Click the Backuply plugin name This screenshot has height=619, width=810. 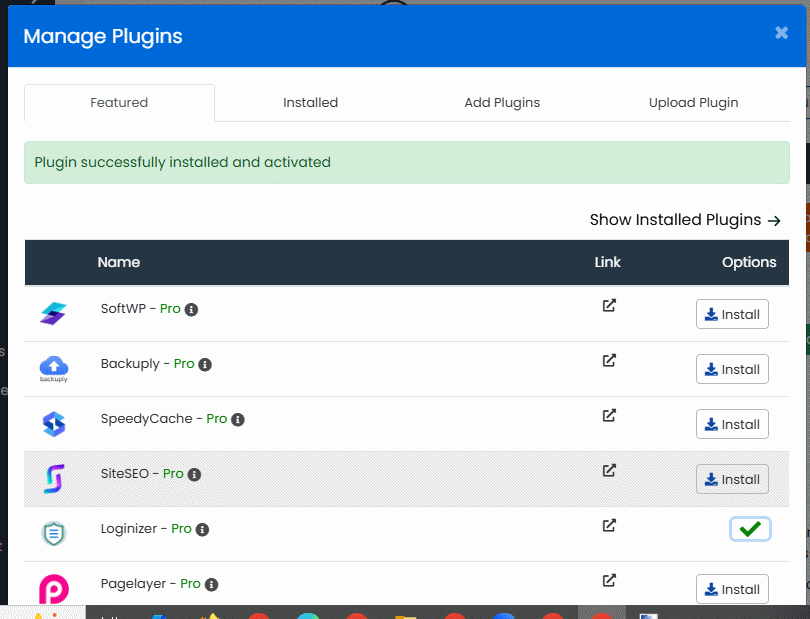point(130,364)
